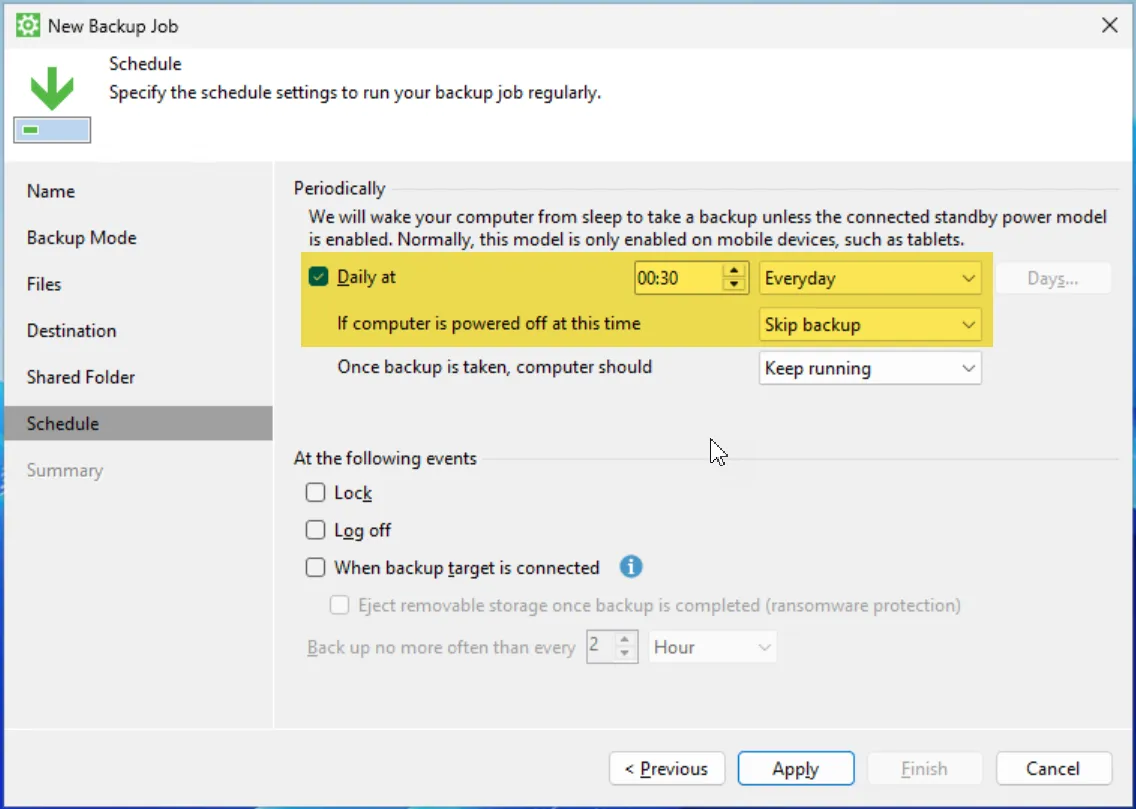This screenshot has width=1136, height=809.
Task: Open the Skip backup dropdown
Action: [x=869, y=325]
